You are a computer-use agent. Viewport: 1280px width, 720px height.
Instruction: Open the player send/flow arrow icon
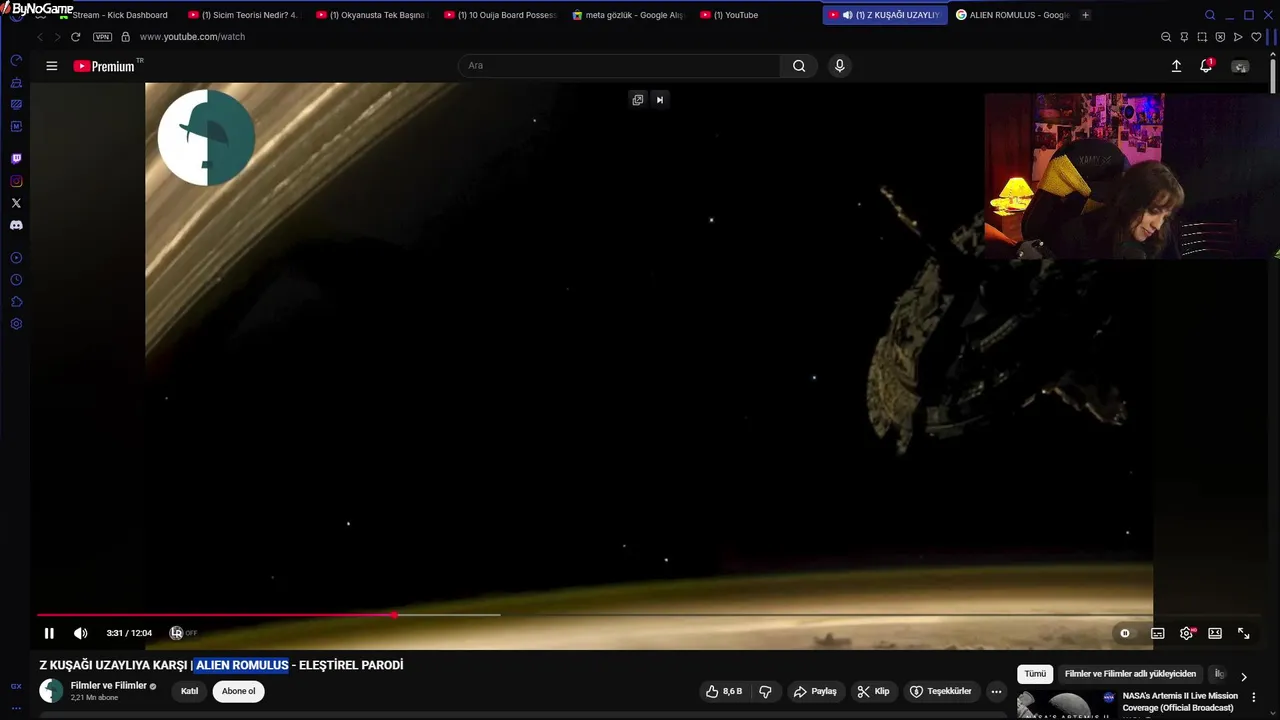(x=1238, y=37)
